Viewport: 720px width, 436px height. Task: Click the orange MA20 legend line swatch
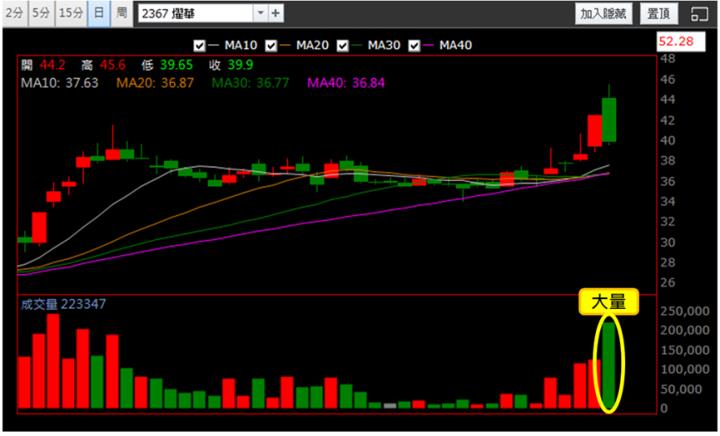[285, 45]
